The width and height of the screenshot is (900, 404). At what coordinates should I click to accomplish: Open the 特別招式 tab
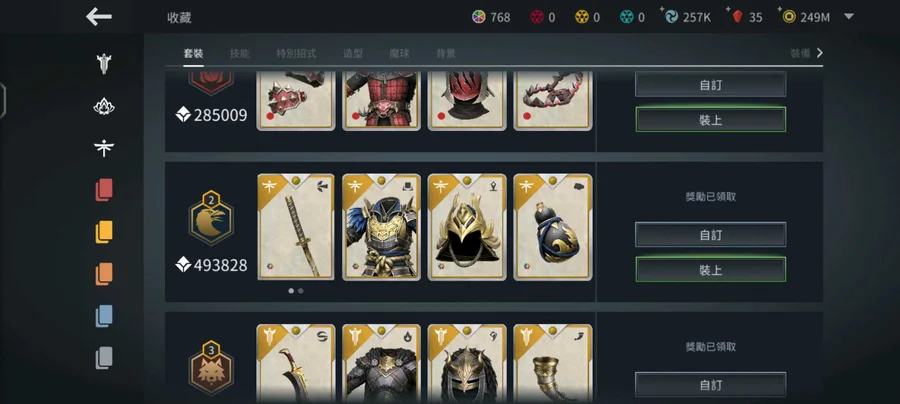(296, 53)
